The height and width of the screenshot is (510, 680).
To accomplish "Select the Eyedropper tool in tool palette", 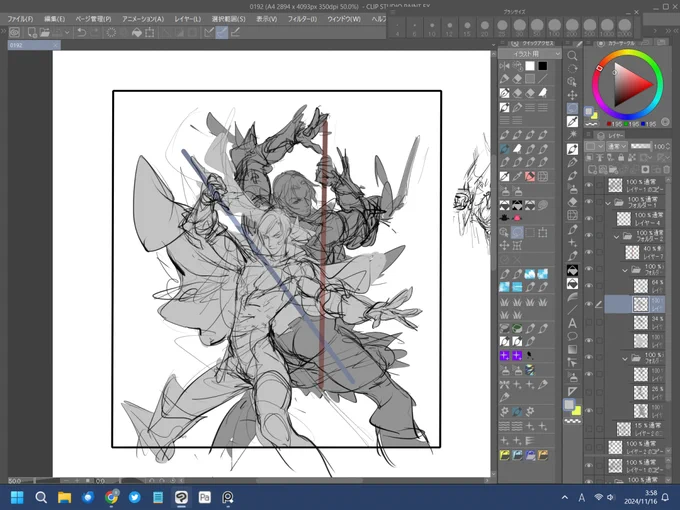I will [572, 122].
